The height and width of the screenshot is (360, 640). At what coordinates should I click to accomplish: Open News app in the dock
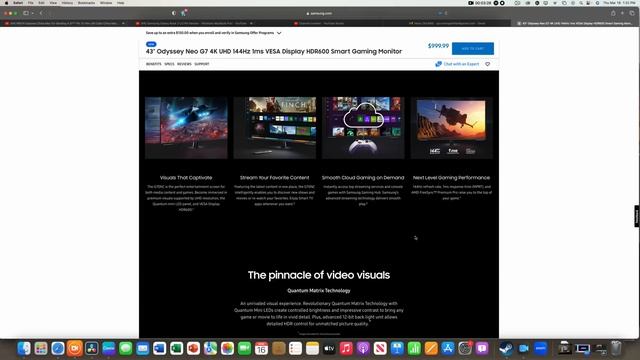pos(380,348)
